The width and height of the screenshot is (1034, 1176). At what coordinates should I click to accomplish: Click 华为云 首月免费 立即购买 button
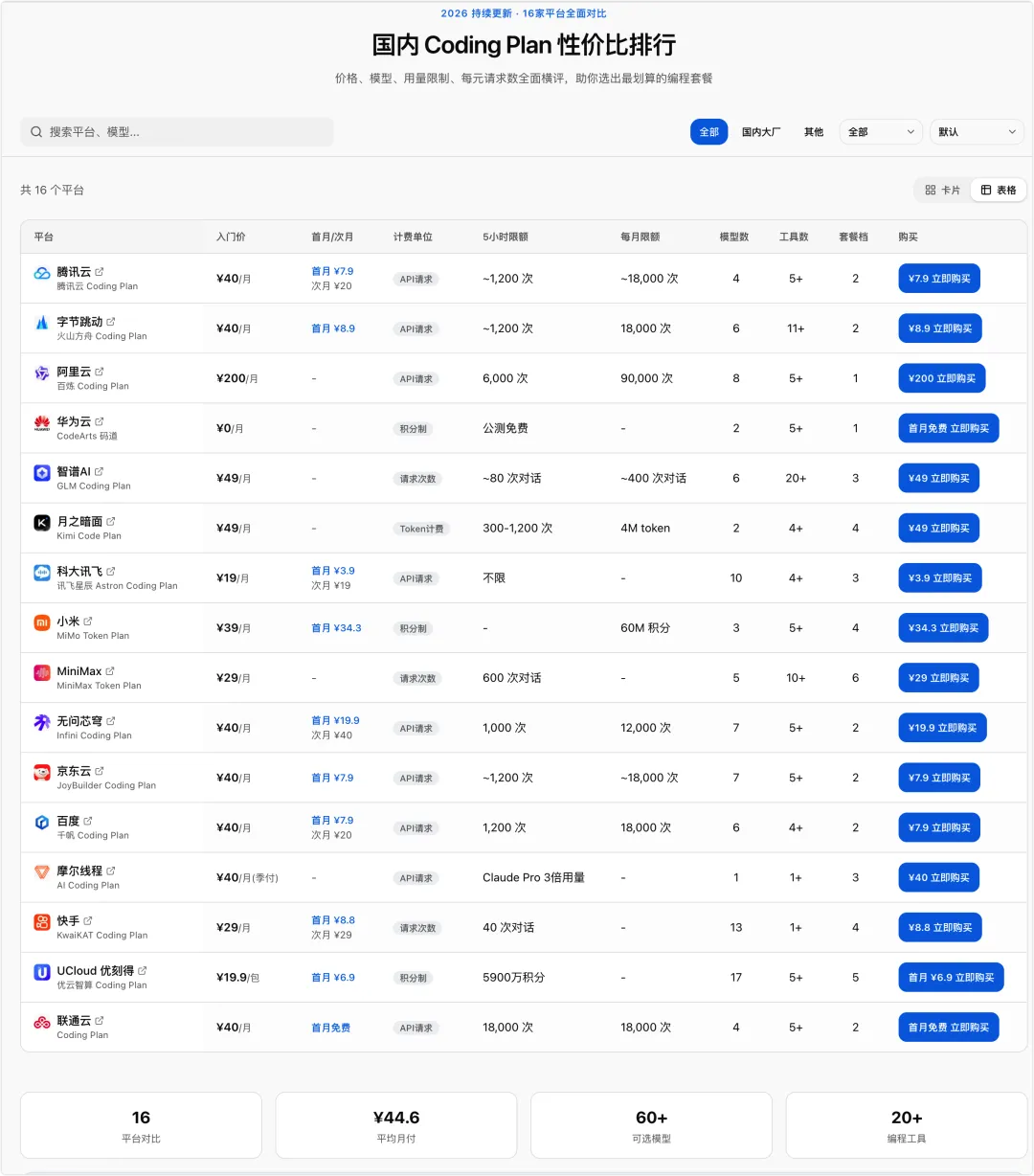point(949,428)
